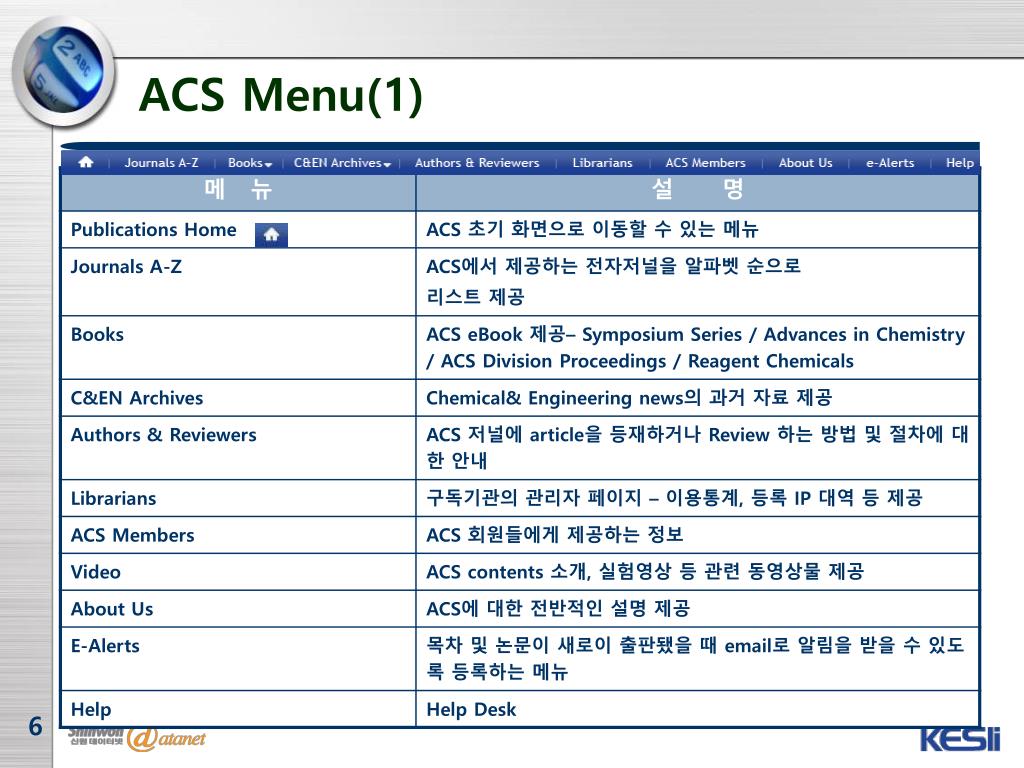Click the slide number 6

[35, 726]
